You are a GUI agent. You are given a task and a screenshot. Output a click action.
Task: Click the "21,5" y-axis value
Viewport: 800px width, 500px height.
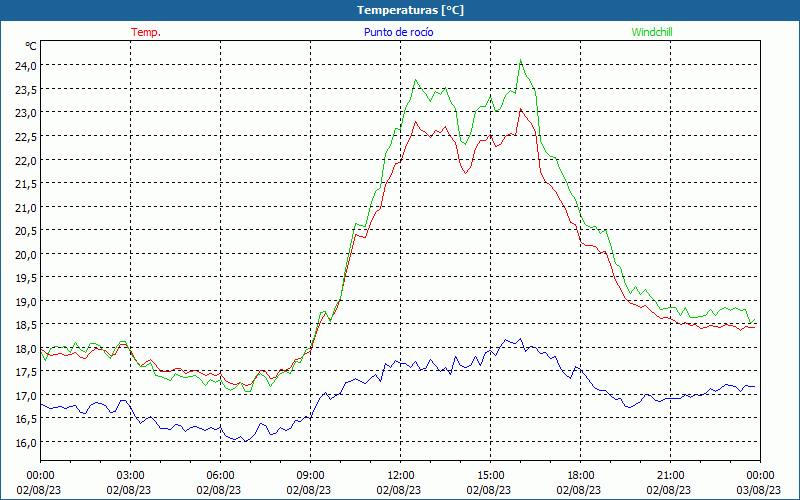click(x=26, y=184)
